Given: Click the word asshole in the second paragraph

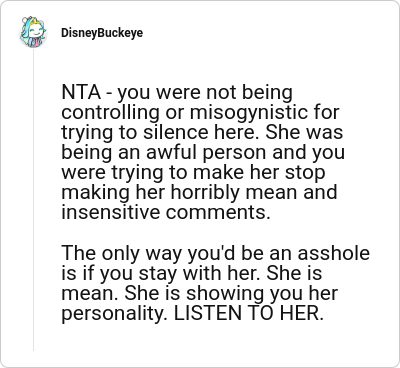Looking at the screenshot, I should [x=333, y=253].
